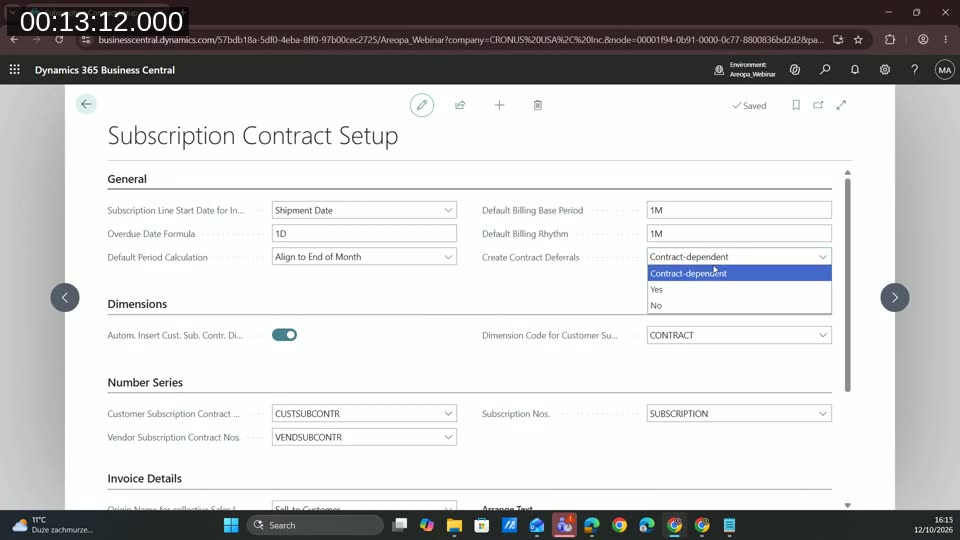Click the Saved status indicator

749,105
